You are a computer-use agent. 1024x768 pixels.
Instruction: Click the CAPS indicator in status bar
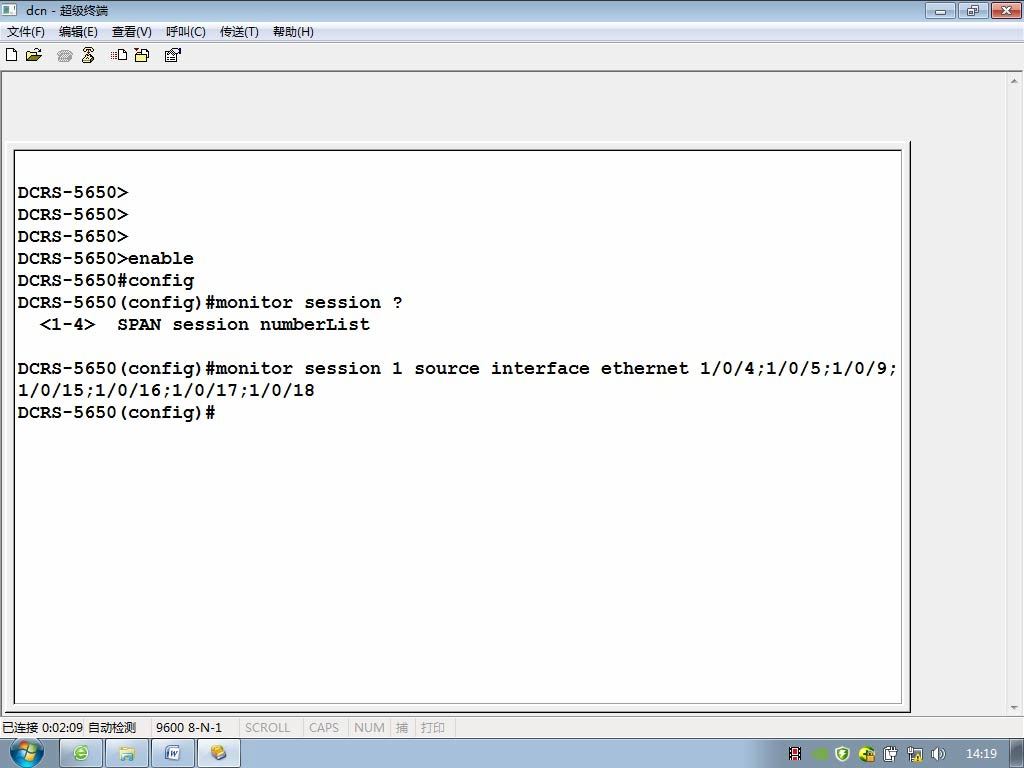coord(324,728)
